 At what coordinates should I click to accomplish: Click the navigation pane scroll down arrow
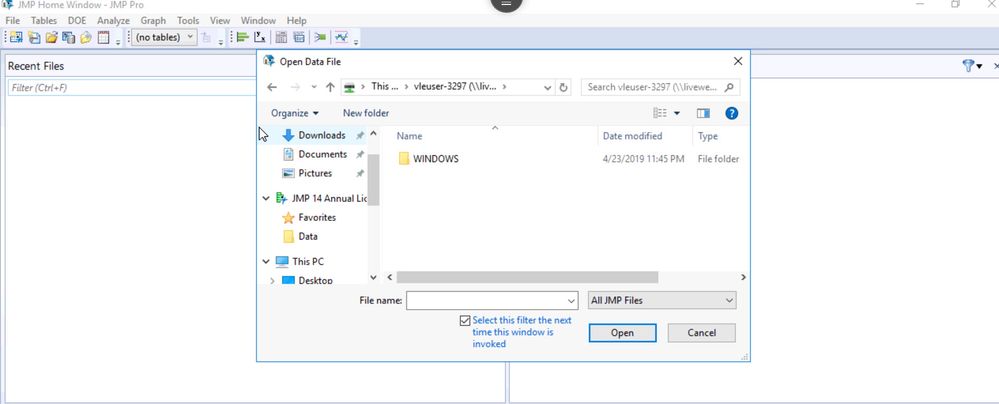point(373,277)
